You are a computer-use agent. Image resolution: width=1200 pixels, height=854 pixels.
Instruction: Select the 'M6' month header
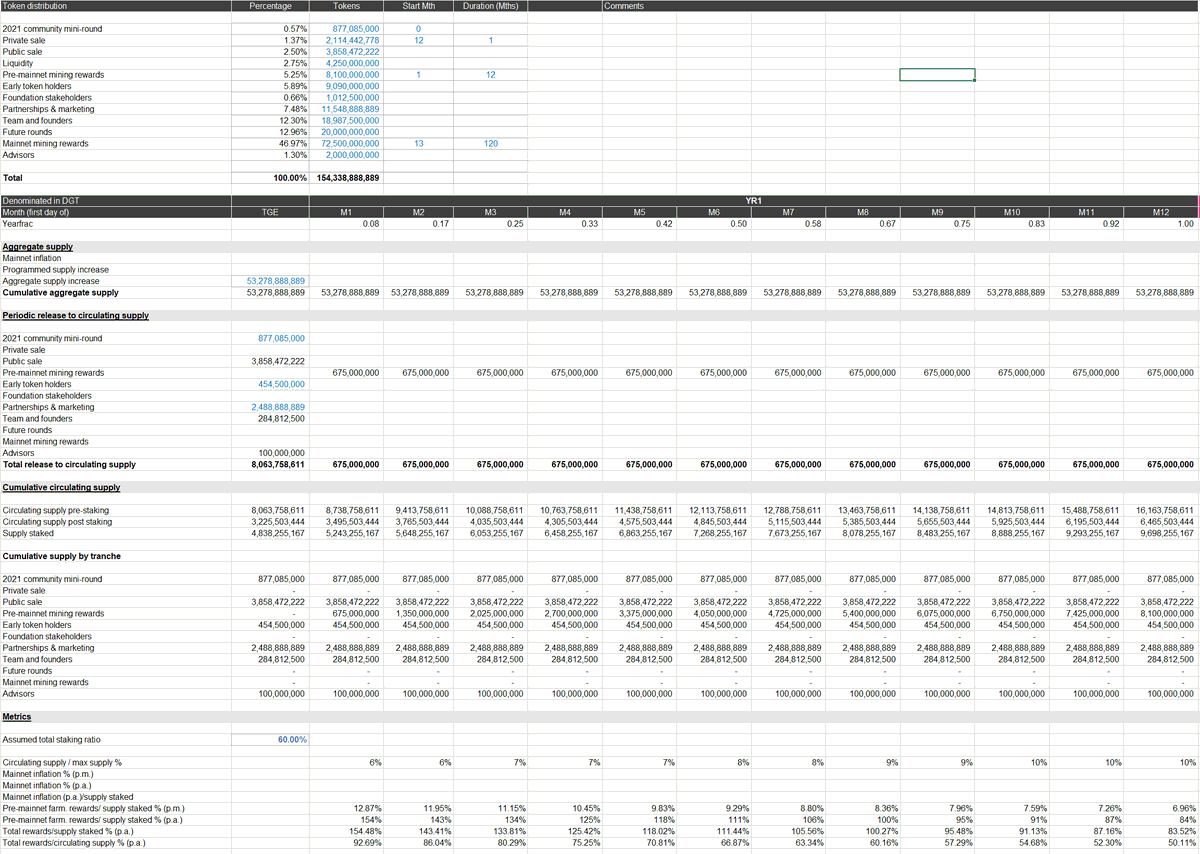point(714,212)
